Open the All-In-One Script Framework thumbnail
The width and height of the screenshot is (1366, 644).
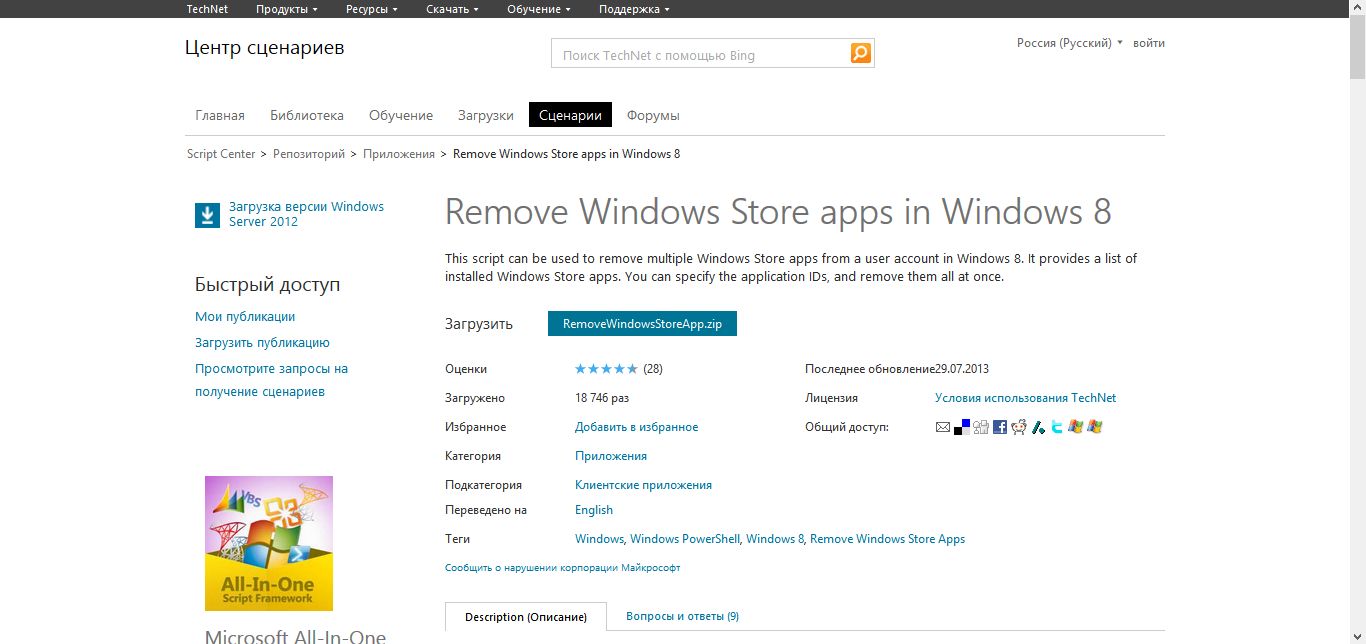tap(268, 543)
